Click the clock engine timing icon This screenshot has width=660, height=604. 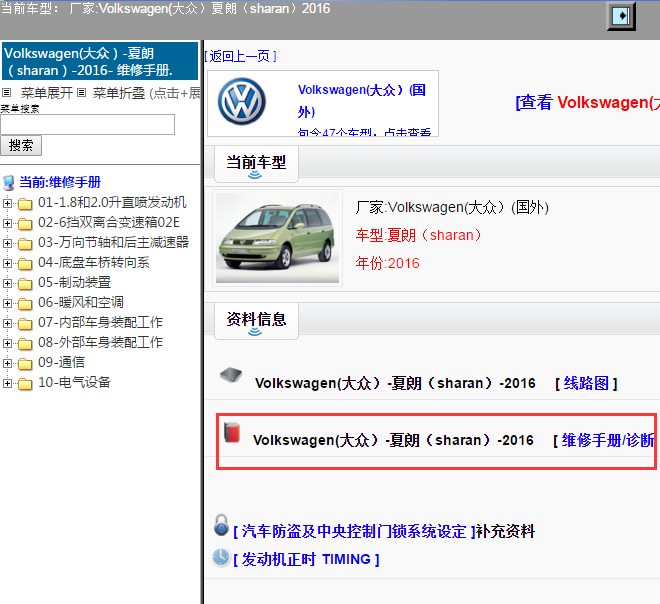tap(221, 557)
